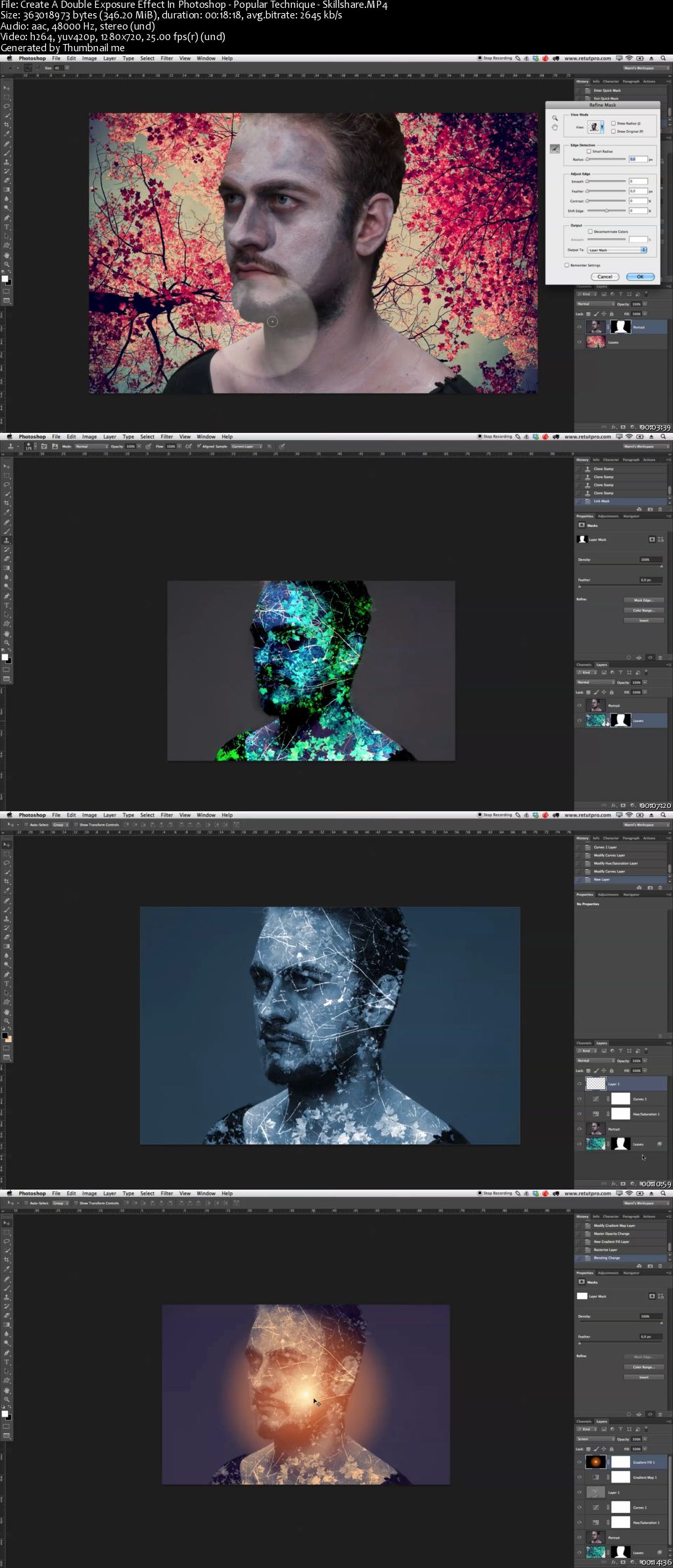Select the Zoom tool in 00:14:36 frame toolbar
This screenshot has height=1568, width=673.
tap(7, 1400)
